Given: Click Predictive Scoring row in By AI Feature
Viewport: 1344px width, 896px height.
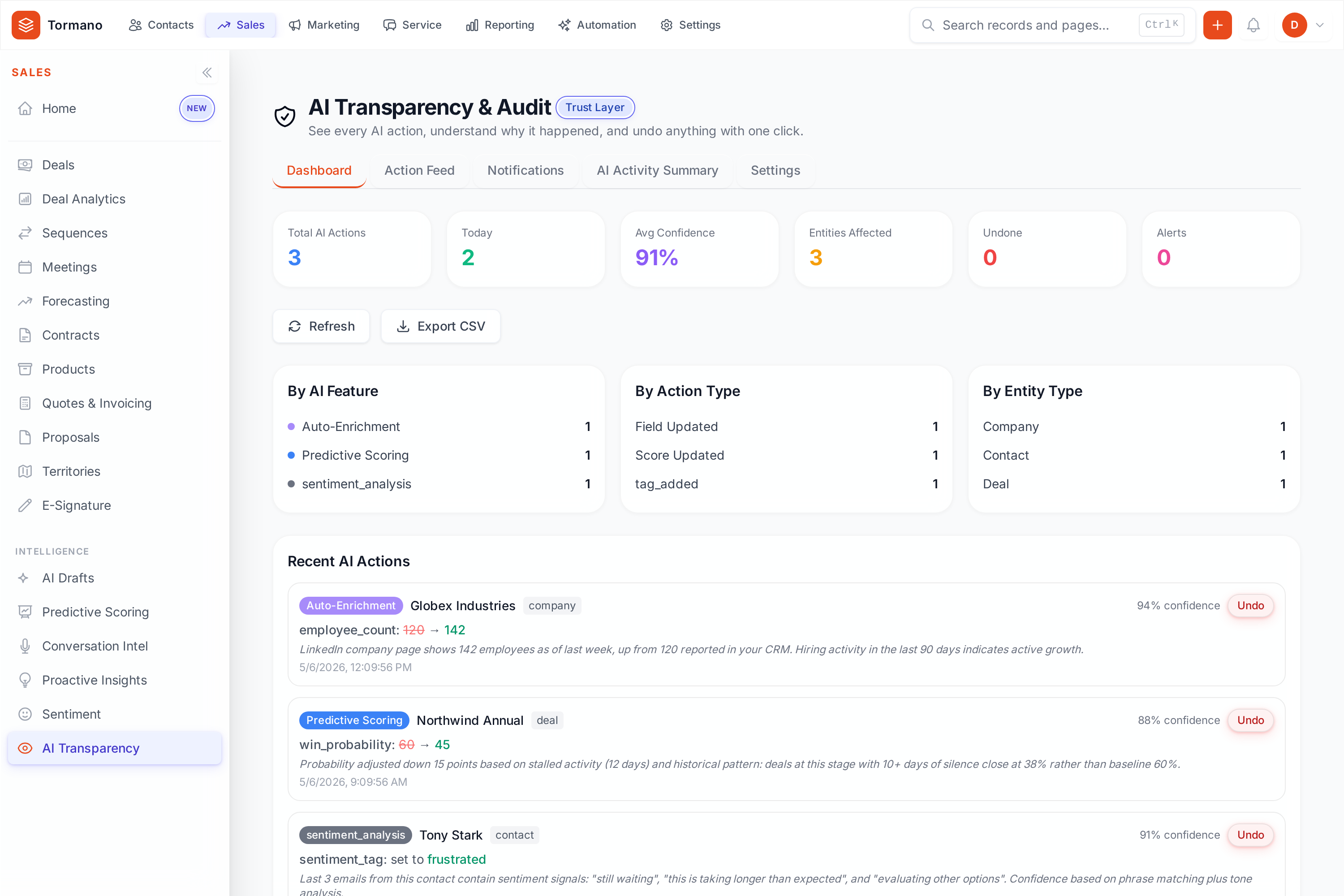Looking at the screenshot, I should (x=439, y=456).
